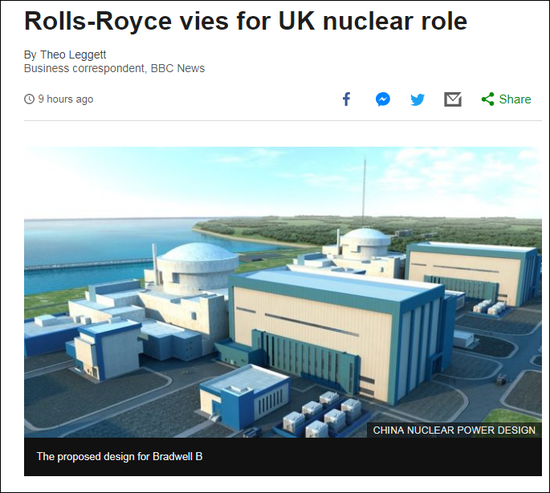Click caption 'The proposed design for Bradwell B'
The width and height of the screenshot is (550, 493).
tap(120, 457)
